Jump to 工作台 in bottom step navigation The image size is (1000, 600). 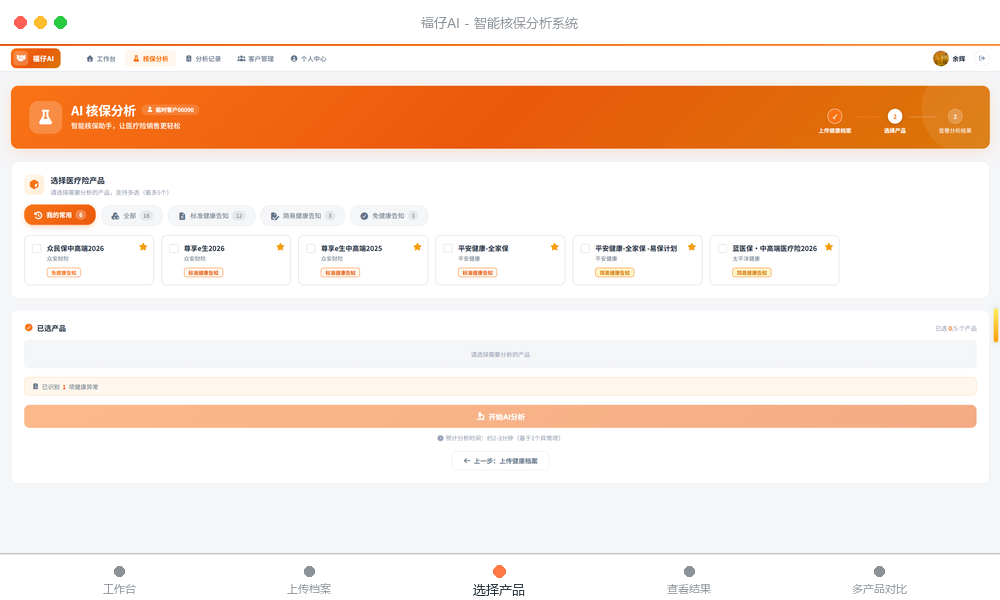point(119,580)
